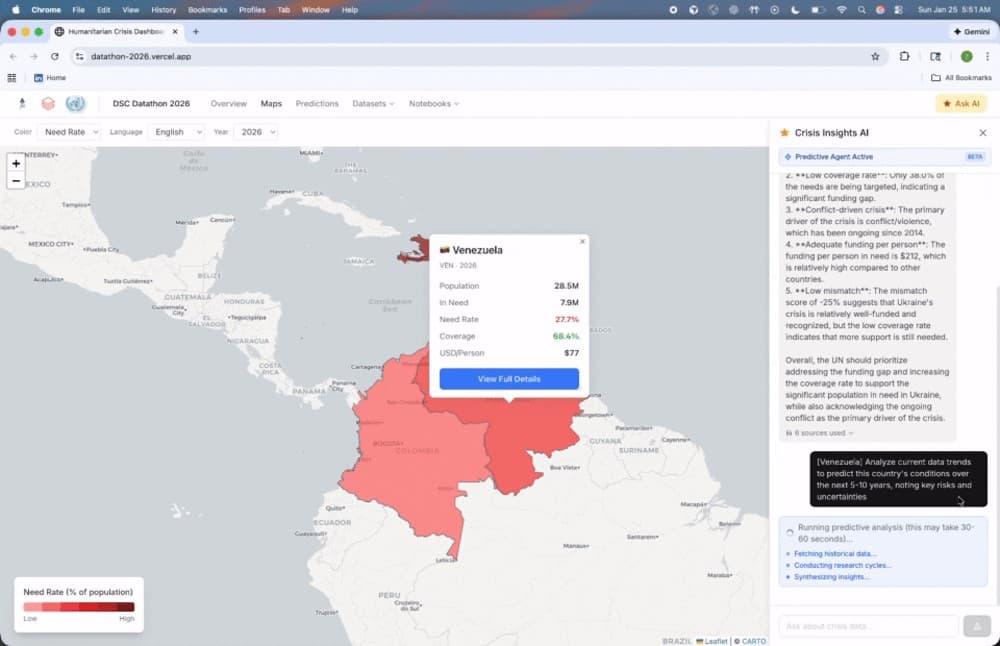The image size is (1000, 646).
Task: Click the UN emblem logo icon
Action: point(75,103)
